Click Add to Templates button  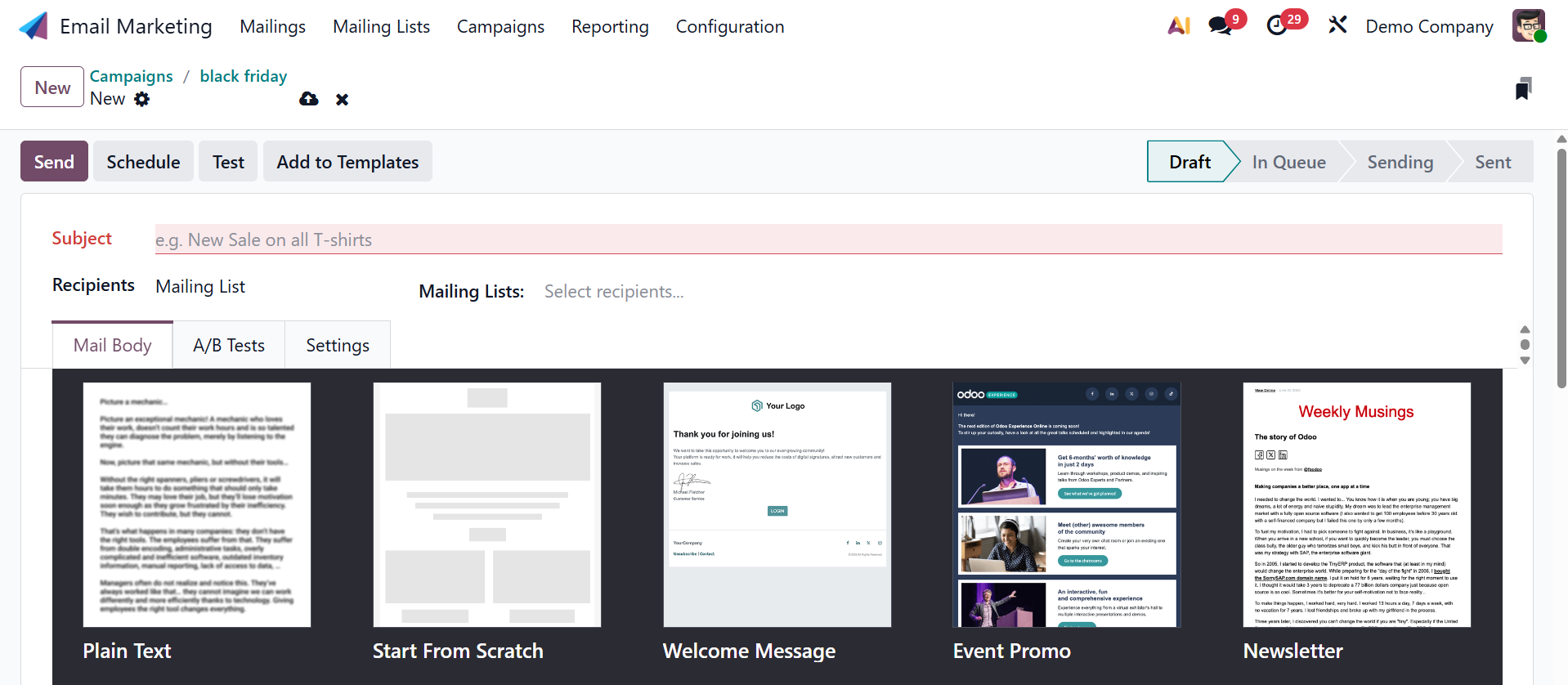(x=347, y=162)
